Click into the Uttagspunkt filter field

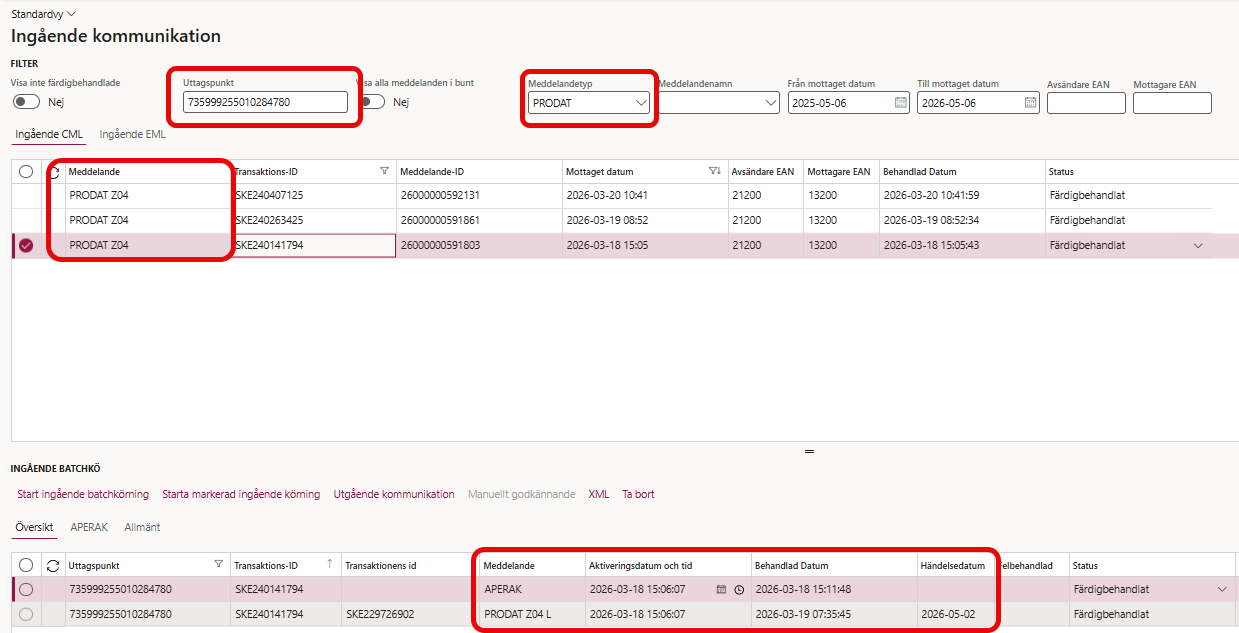coord(265,102)
